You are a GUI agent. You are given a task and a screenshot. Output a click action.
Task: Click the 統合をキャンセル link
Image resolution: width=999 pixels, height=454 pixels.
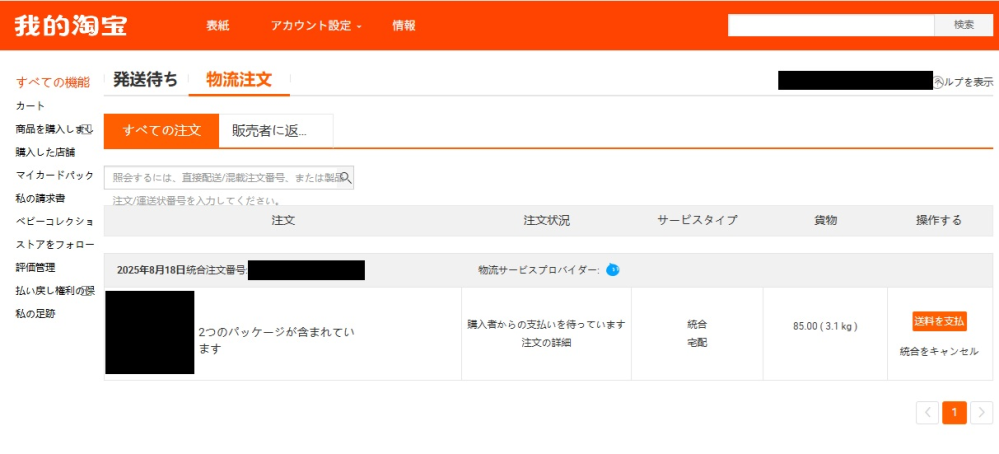click(939, 351)
